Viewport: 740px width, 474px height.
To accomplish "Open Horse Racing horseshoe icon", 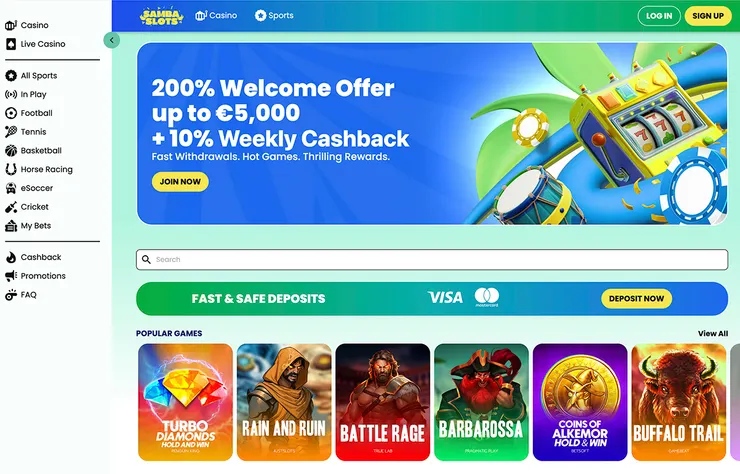I will (11, 169).
